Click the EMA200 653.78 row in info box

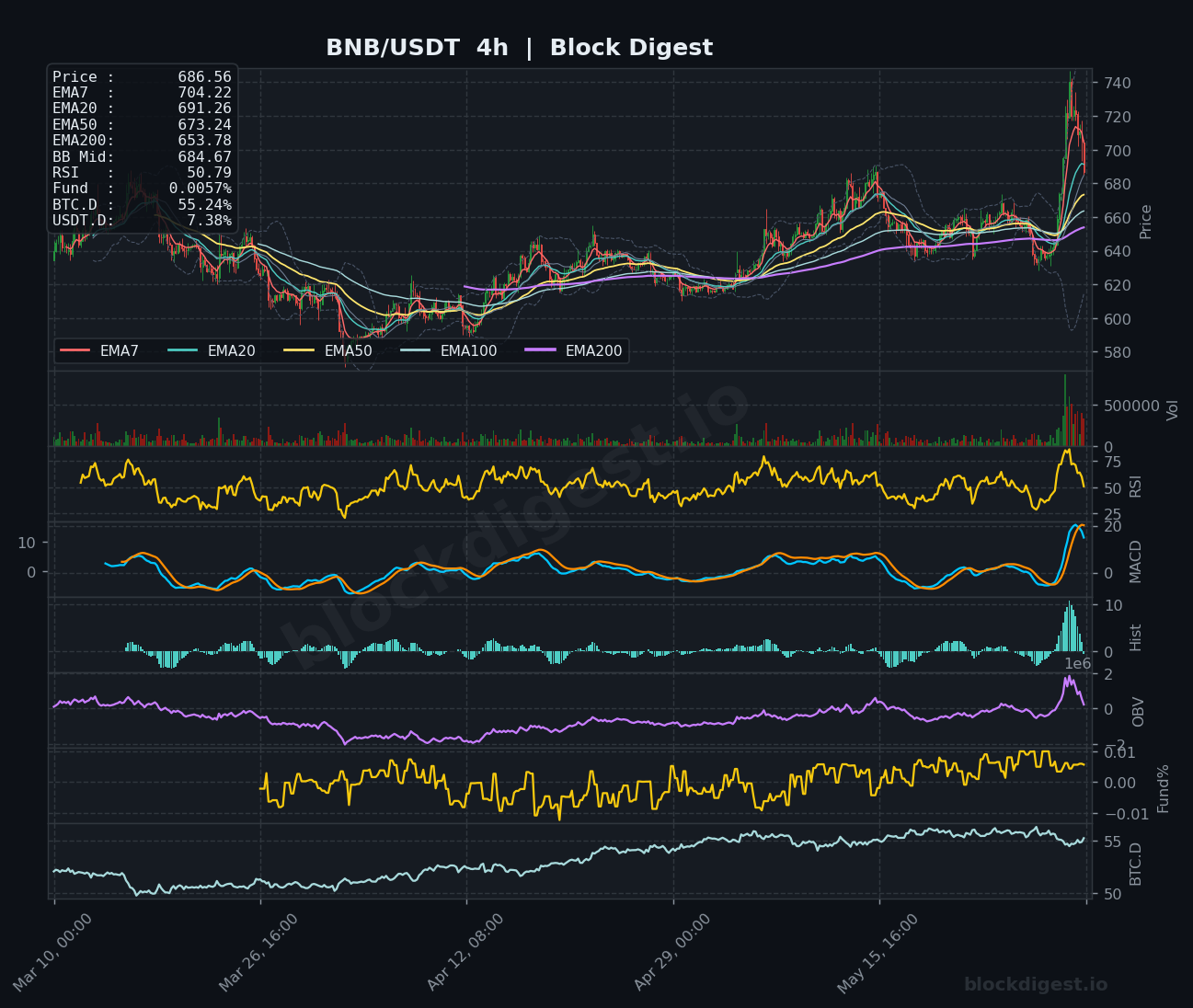coord(142,141)
